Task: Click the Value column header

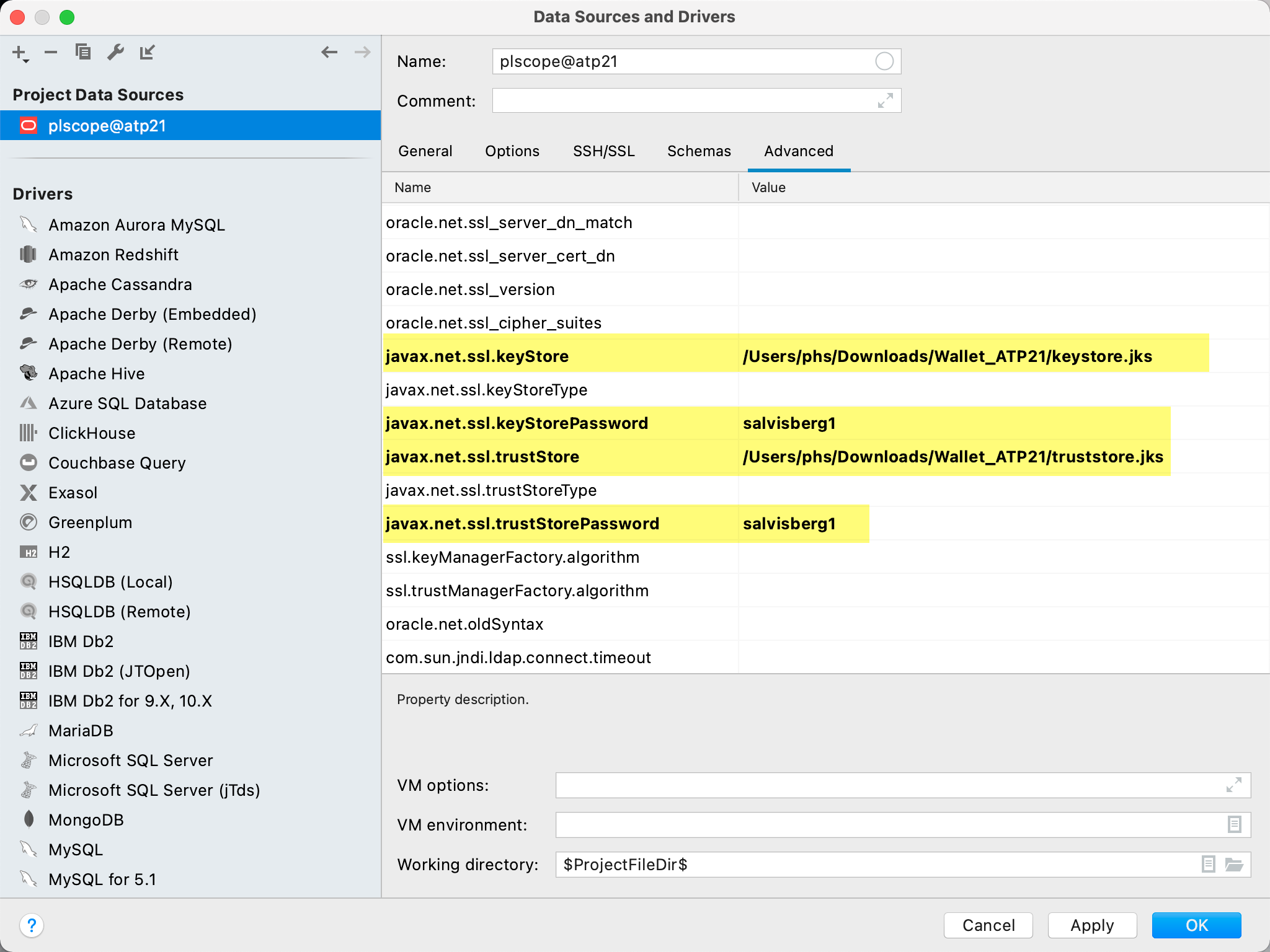Action: pyautogui.click(x=1004, y=187)
